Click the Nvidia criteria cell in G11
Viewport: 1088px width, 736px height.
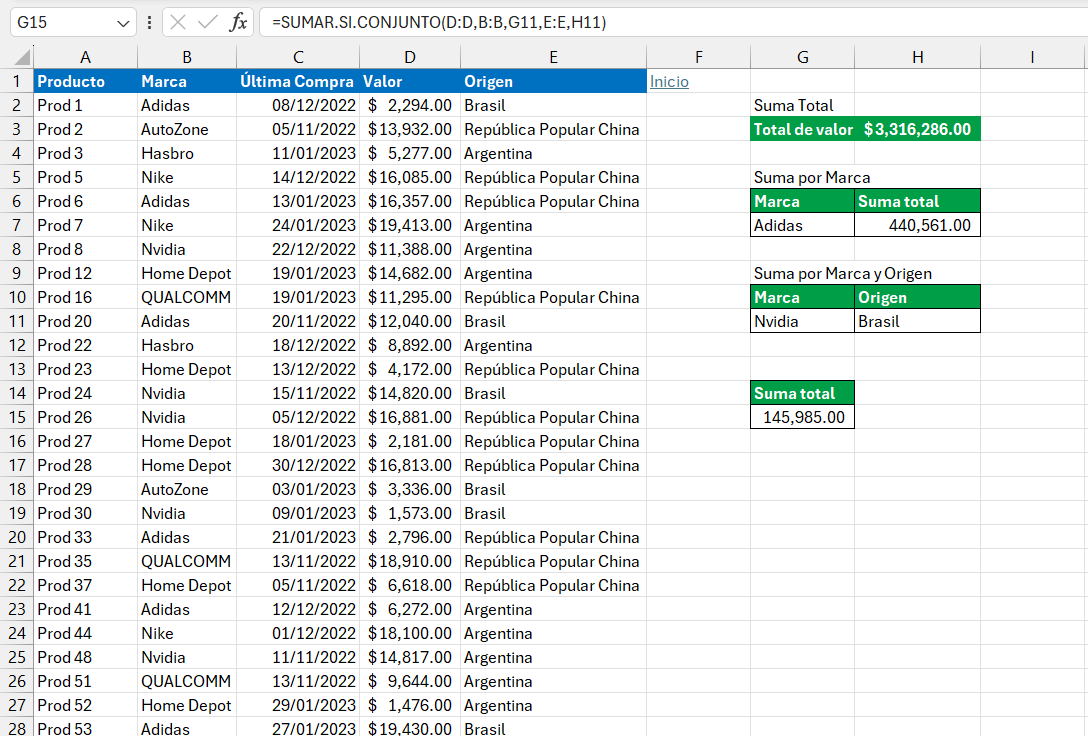pos(802,321)
